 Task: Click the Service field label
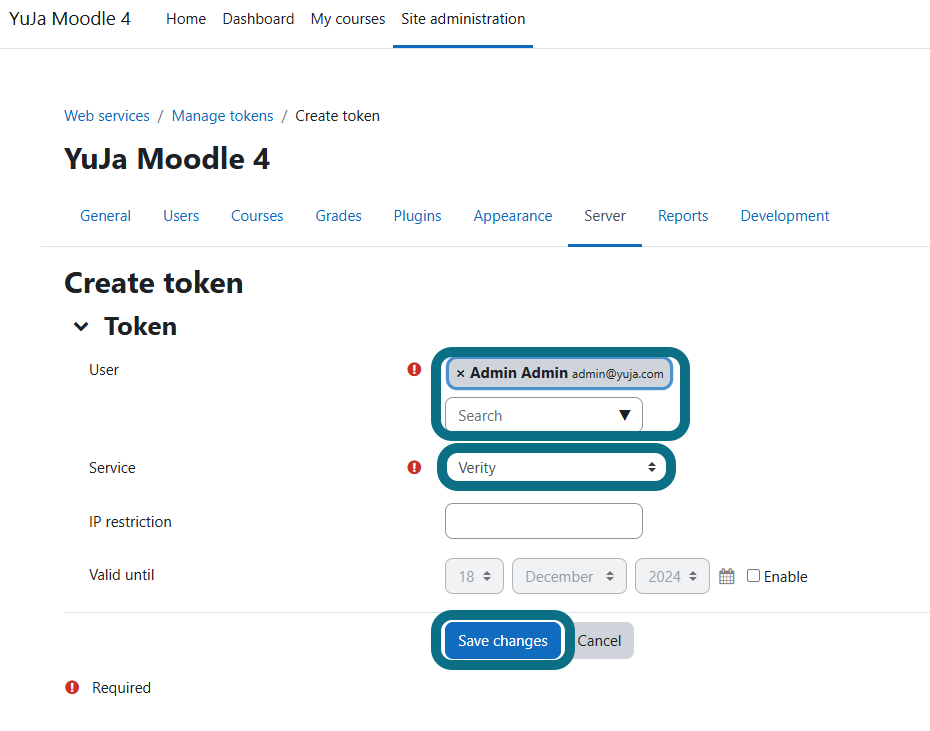tap(112, 468)
